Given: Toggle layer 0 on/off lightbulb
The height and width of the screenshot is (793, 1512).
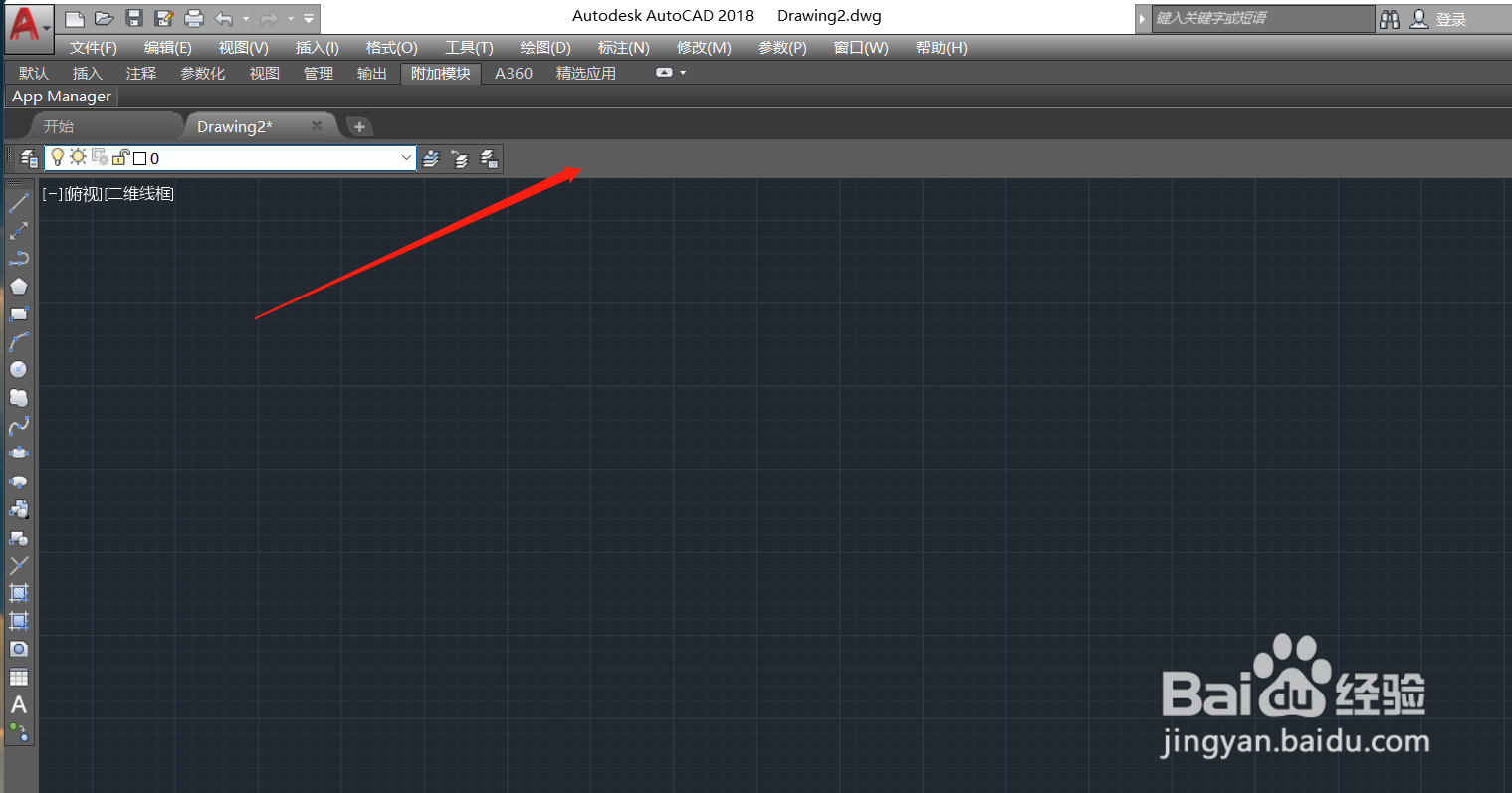Looking at the screenshot, I should point(58,157).
